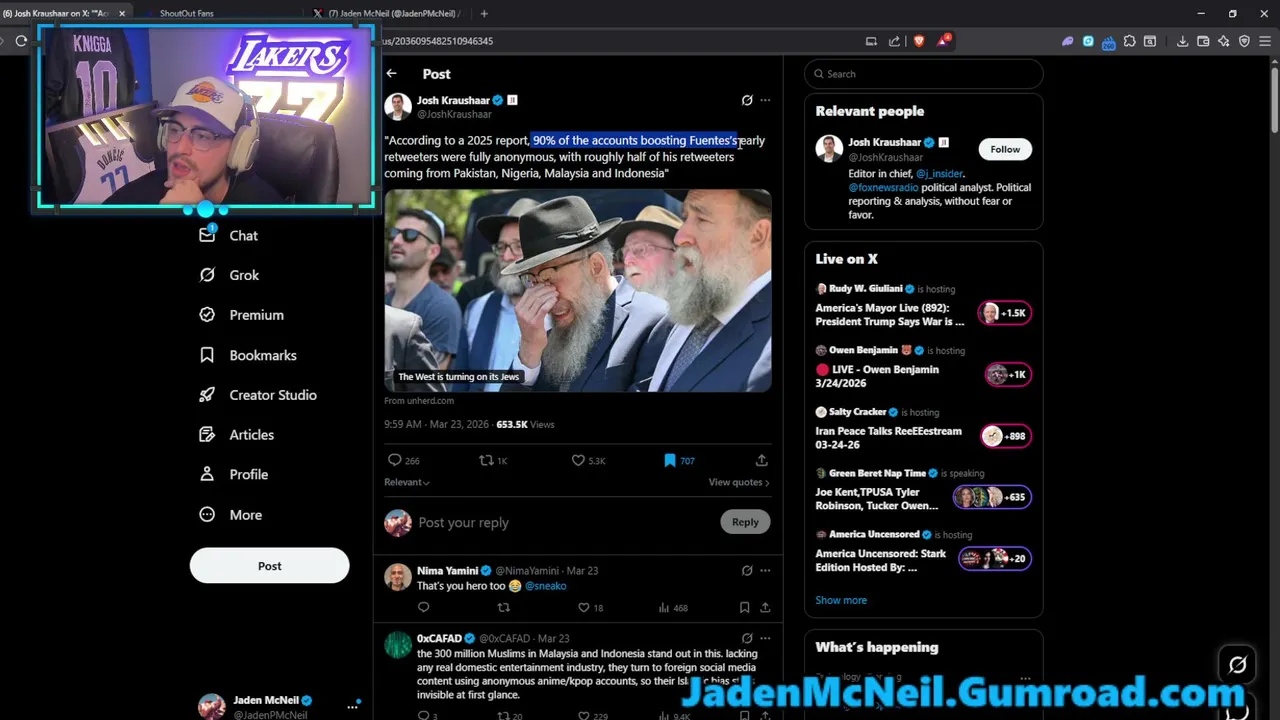Expand View quotes chevron link
The height and width of the screenshot is (720, 1280).
point(739,482)
